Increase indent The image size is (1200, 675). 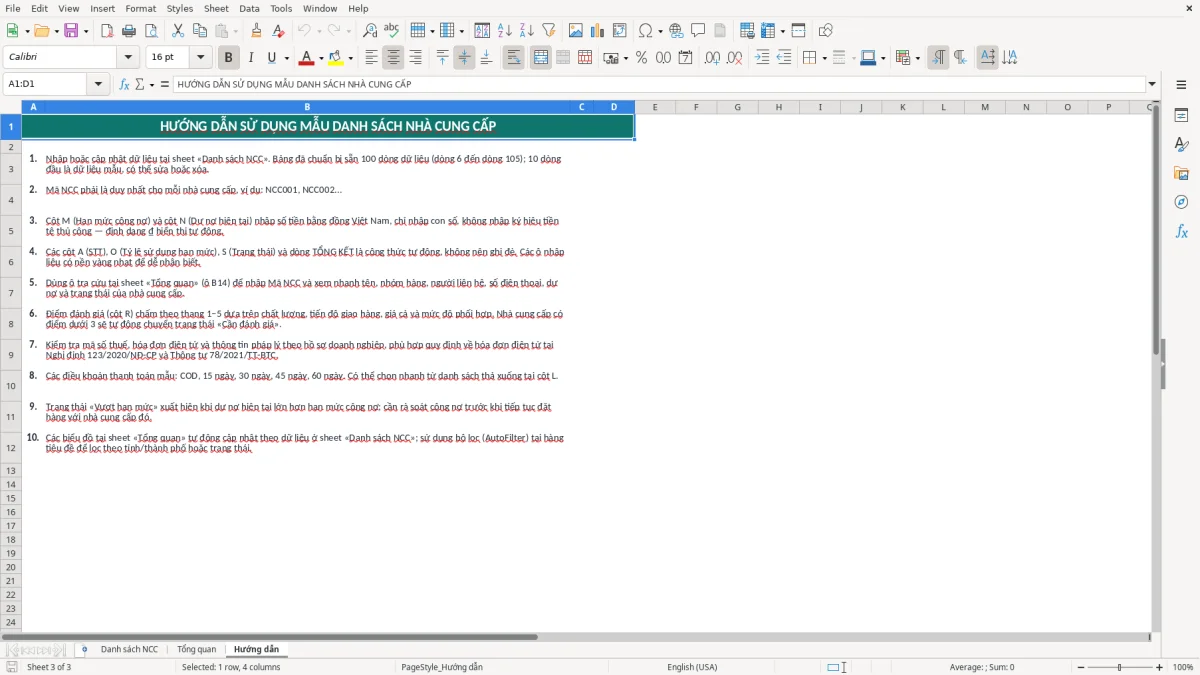pos(762,58)
